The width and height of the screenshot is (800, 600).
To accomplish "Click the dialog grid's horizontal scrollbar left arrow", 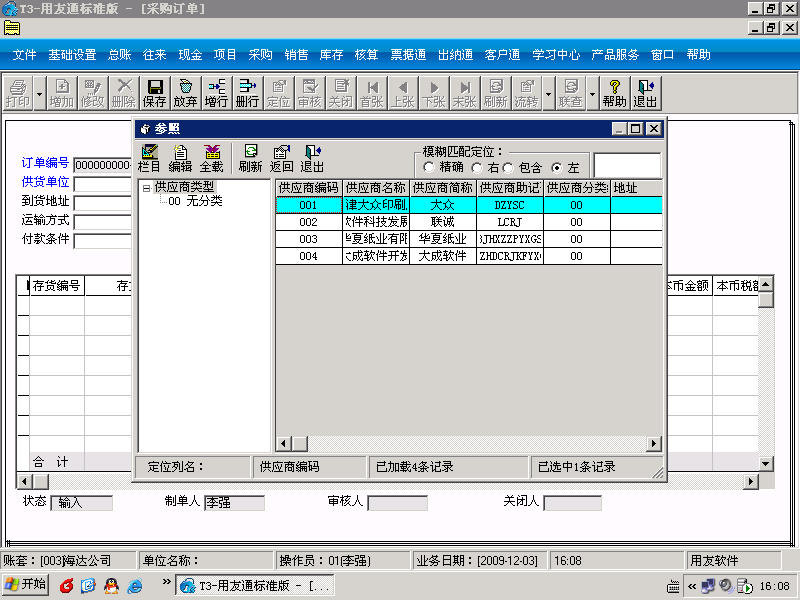I will coord(284,444).
